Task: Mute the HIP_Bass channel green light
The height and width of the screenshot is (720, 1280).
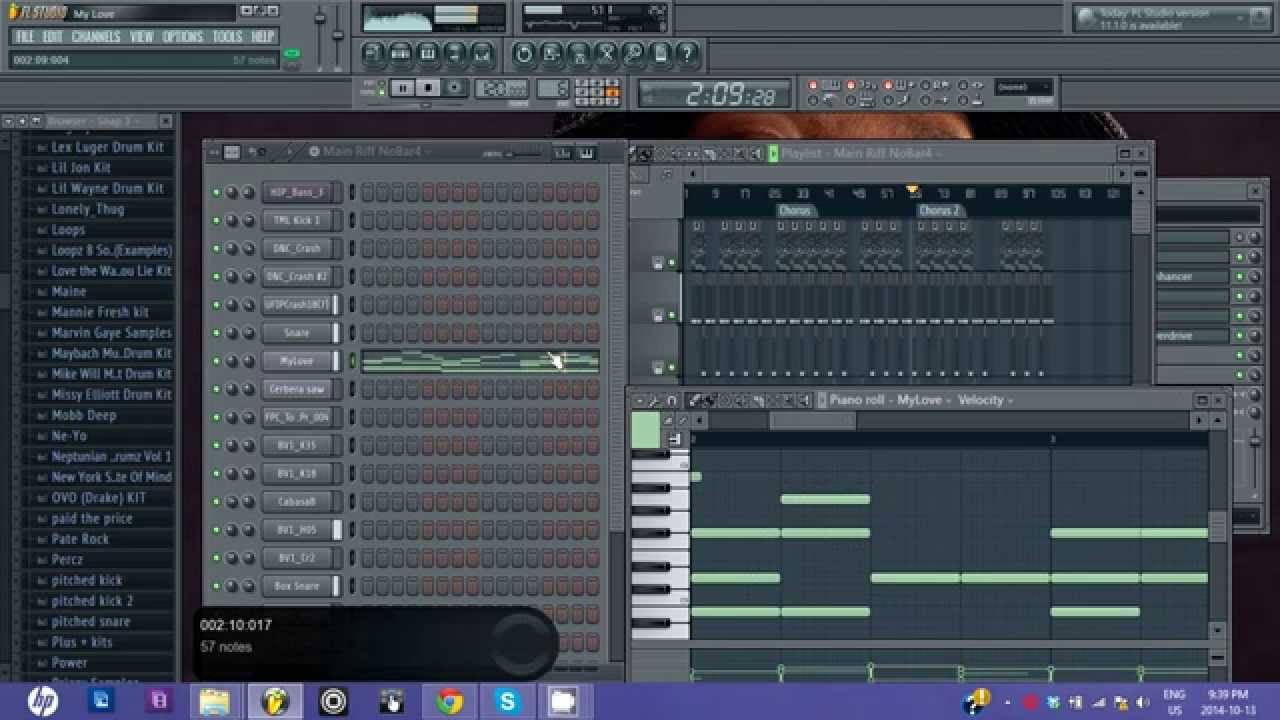Action: coord(216,192)
